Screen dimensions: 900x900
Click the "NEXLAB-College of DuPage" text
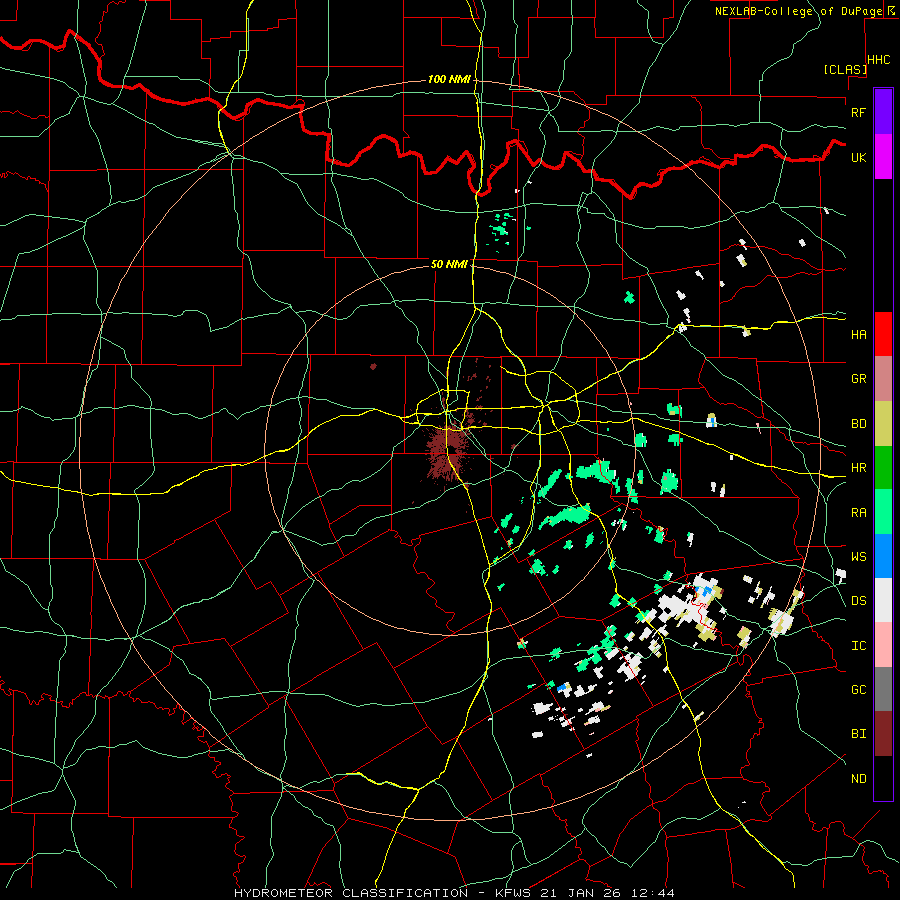798,11
